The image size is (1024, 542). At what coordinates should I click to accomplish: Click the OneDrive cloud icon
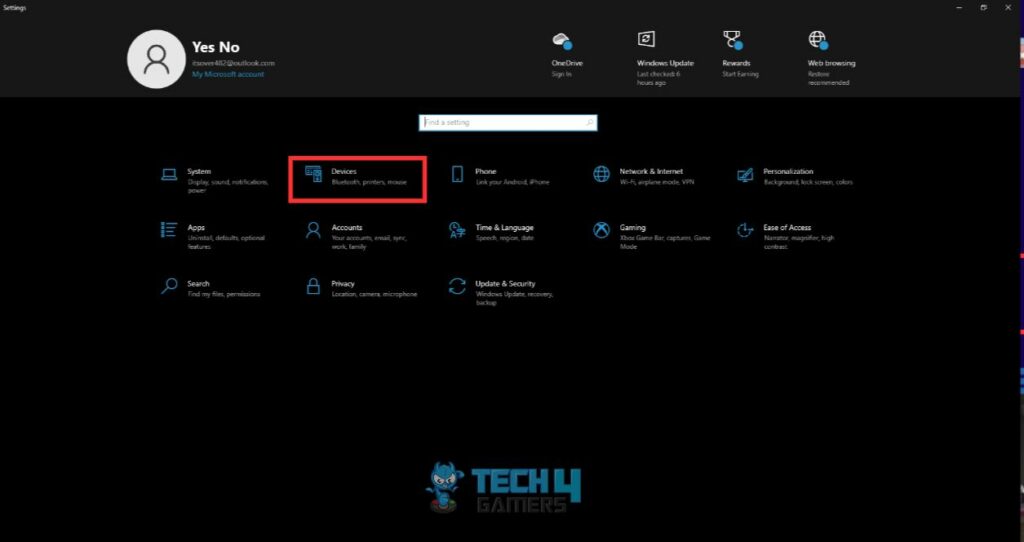(562, 40)
